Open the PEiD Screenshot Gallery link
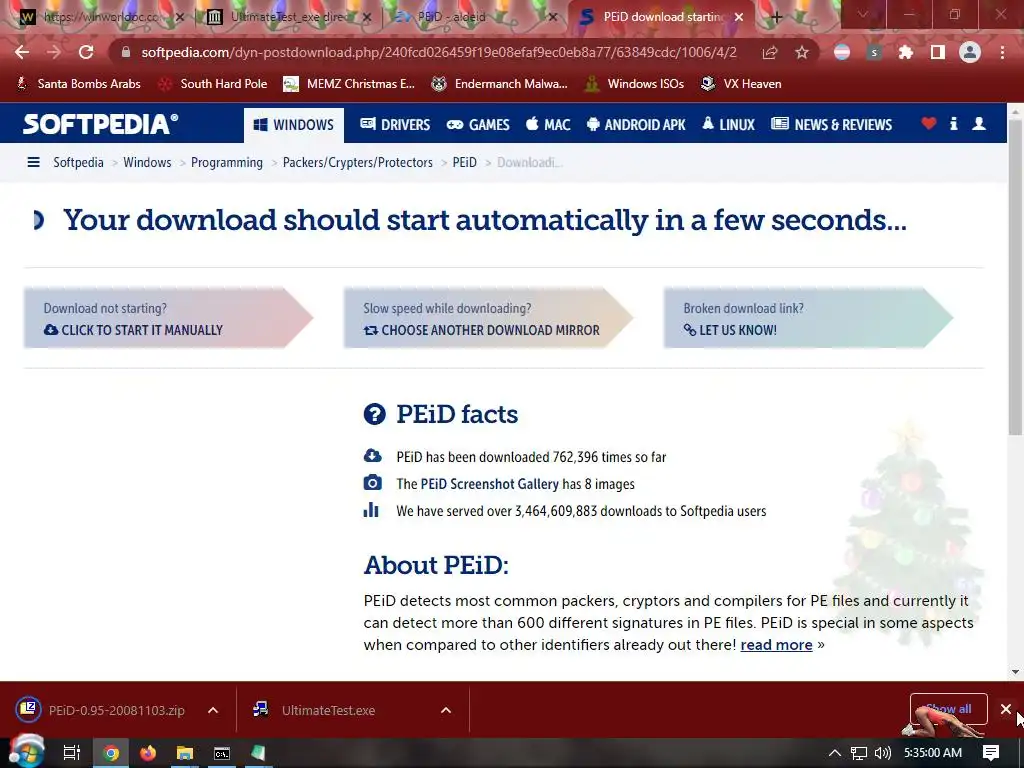The height and width of the screenshot is (768, 1024). [x=490, y=484]
